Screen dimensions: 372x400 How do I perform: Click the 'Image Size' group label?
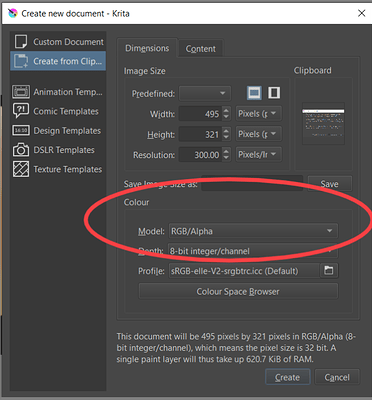coord(145,71)
